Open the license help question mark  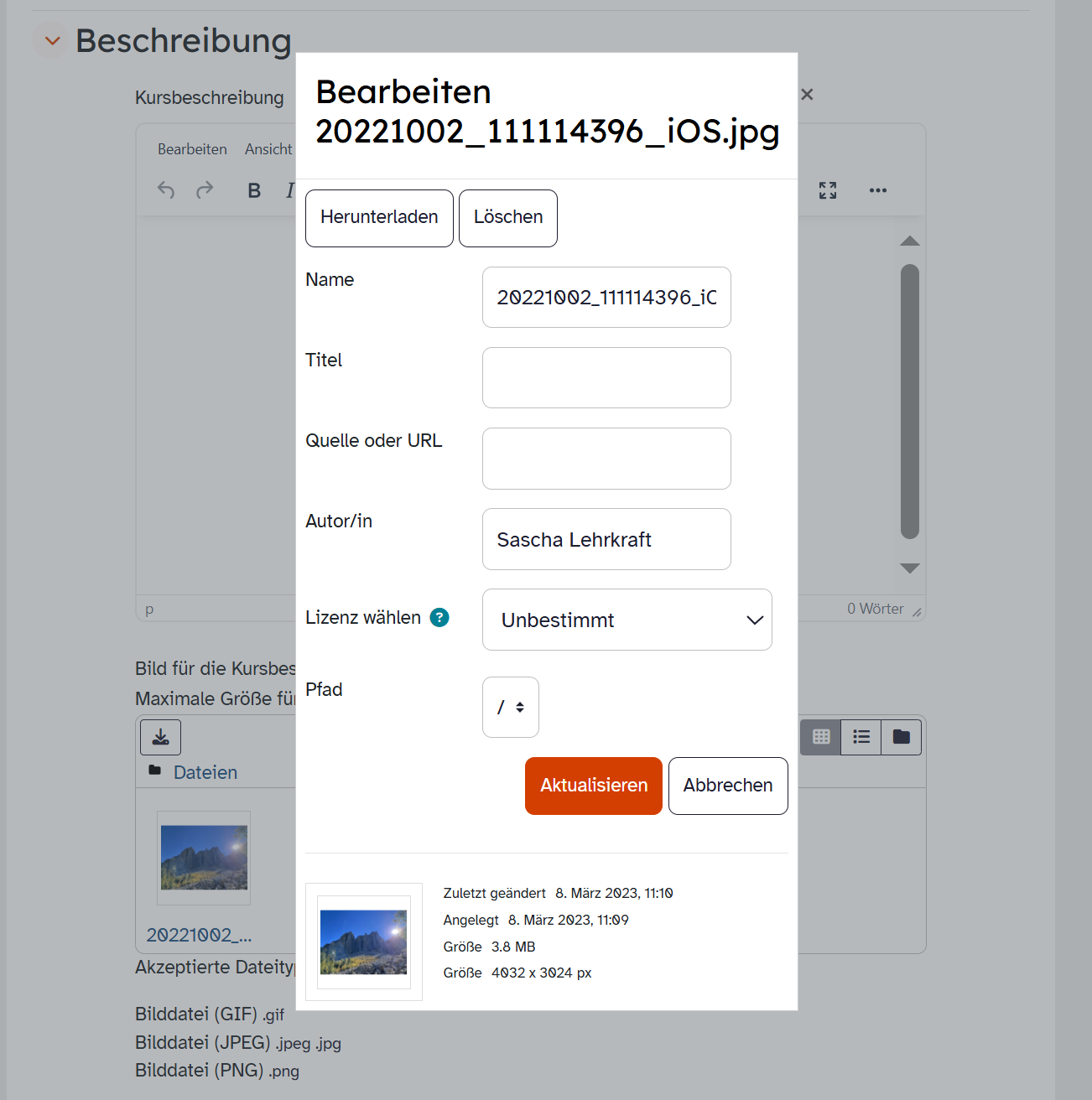coord(439,618)
